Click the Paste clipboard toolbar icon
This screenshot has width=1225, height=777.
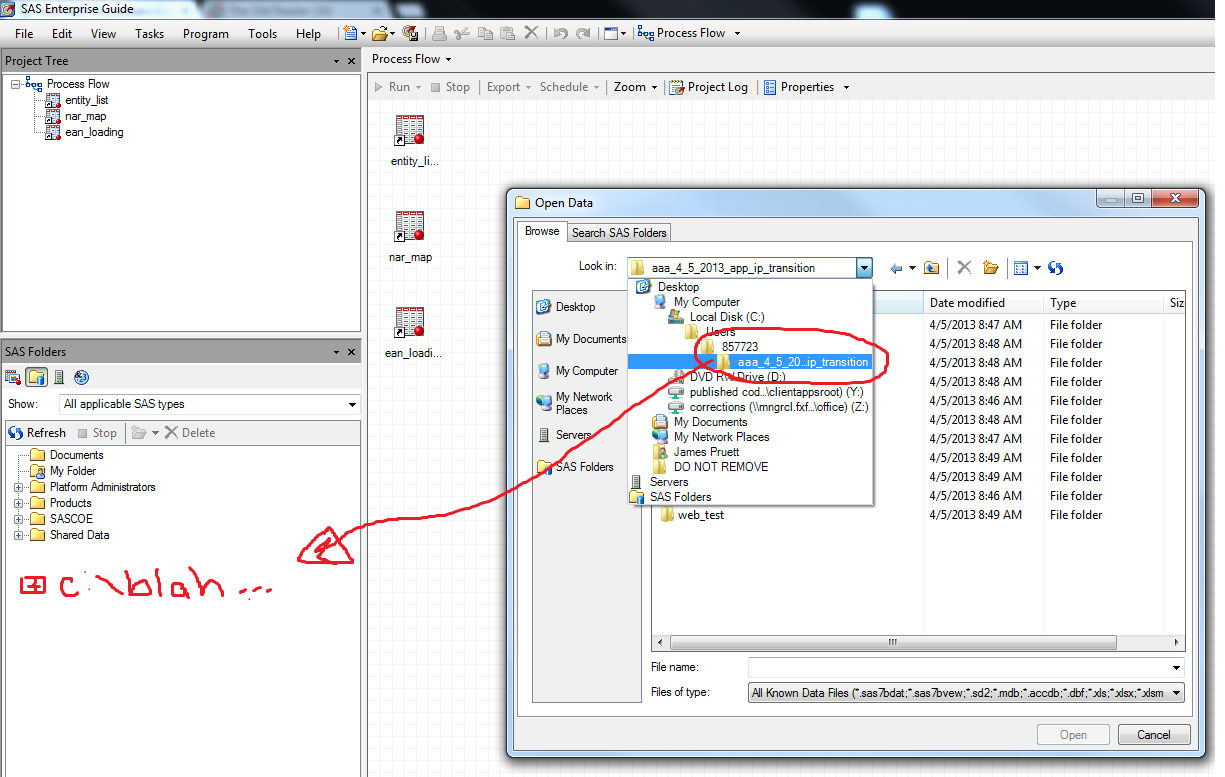[x=508, y=33]
